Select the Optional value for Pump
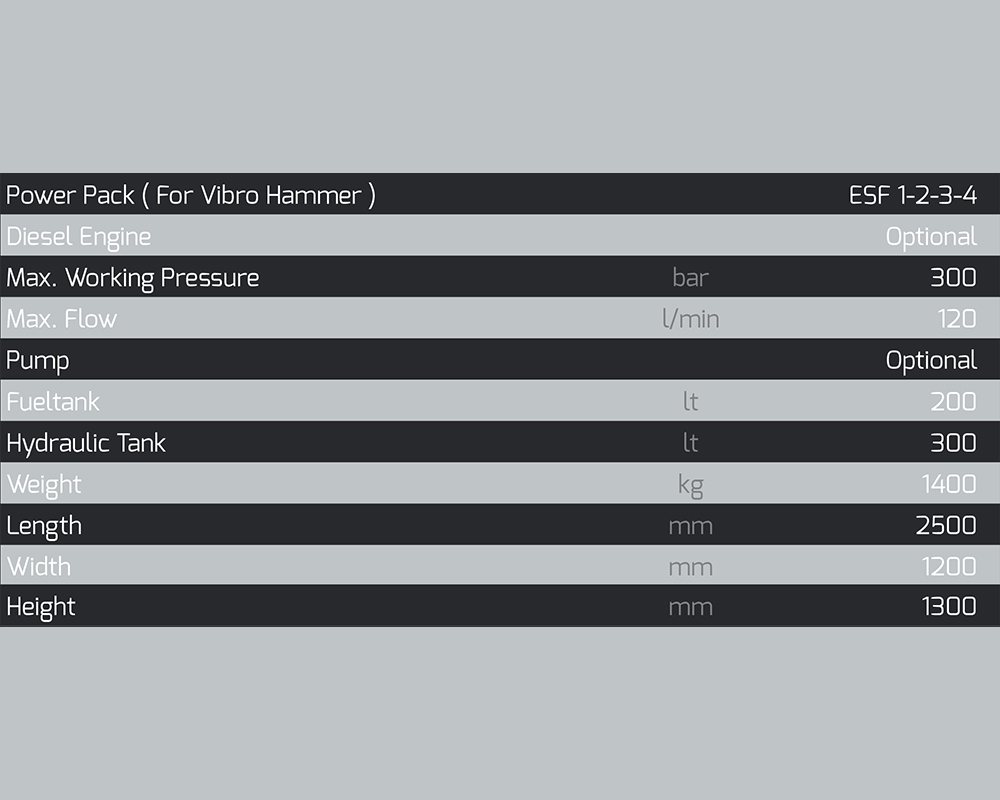Screen dimensions: 1000x800 [x=931, y=360]
